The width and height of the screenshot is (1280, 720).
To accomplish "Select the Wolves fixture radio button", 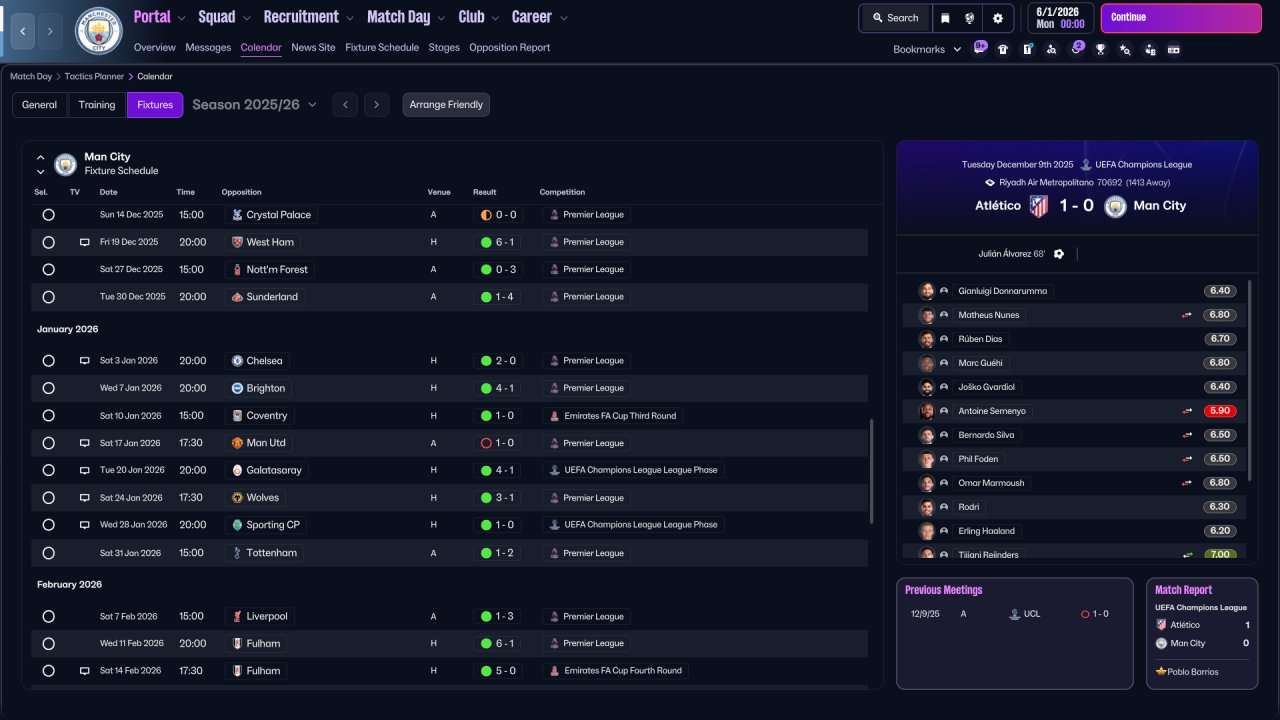I will (x=48, y=497).
